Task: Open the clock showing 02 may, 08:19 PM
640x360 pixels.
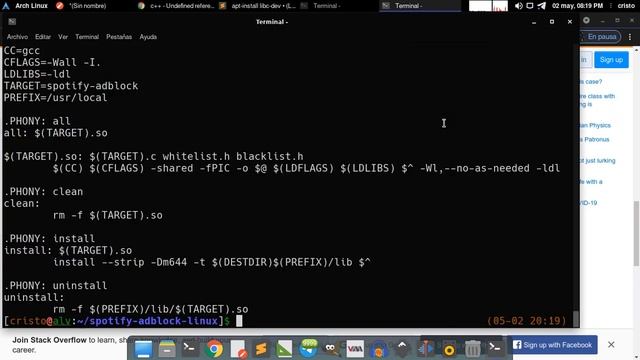Action: [x=577, y=6]
